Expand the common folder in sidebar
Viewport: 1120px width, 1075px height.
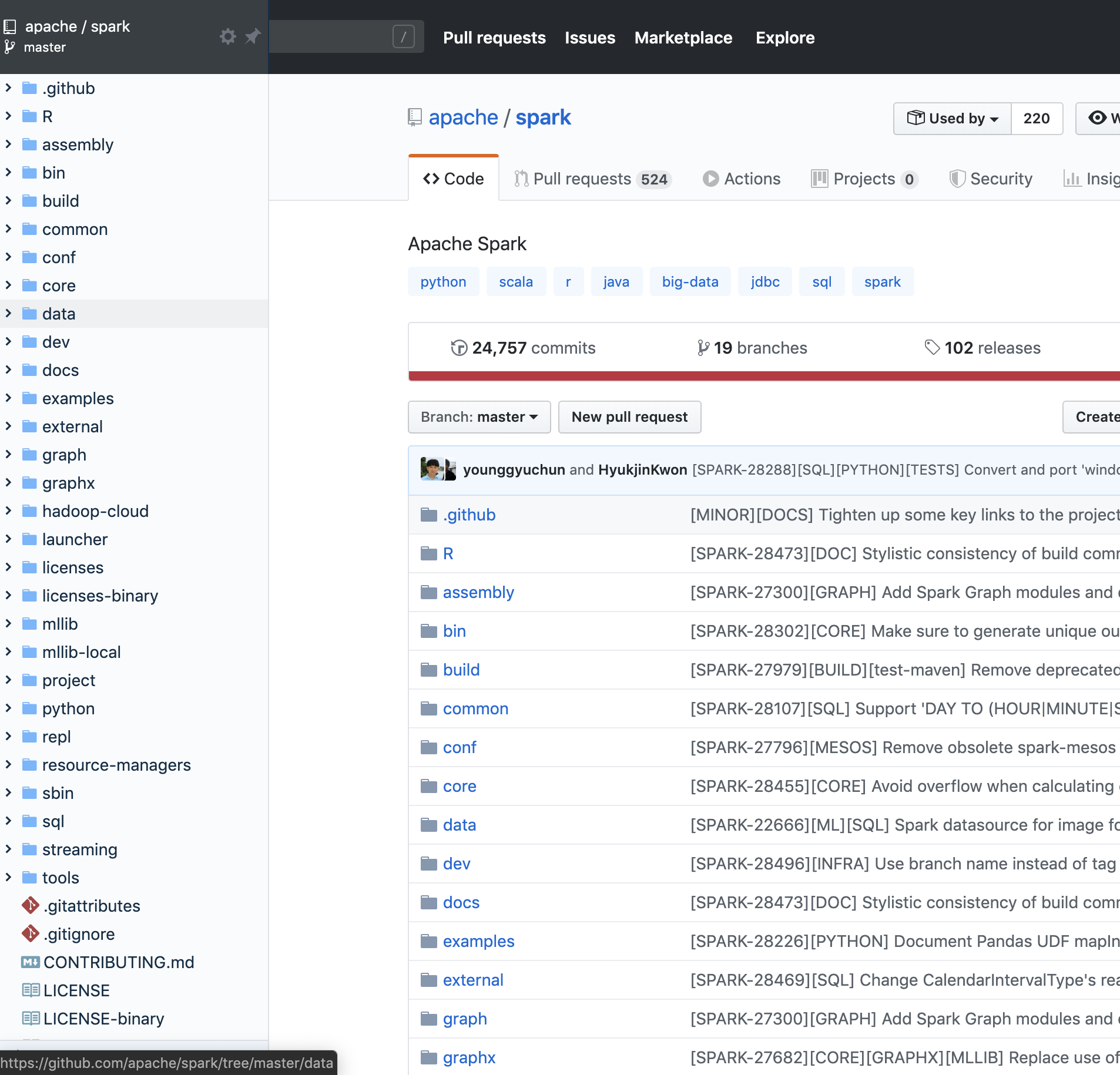tap(8, 229)
